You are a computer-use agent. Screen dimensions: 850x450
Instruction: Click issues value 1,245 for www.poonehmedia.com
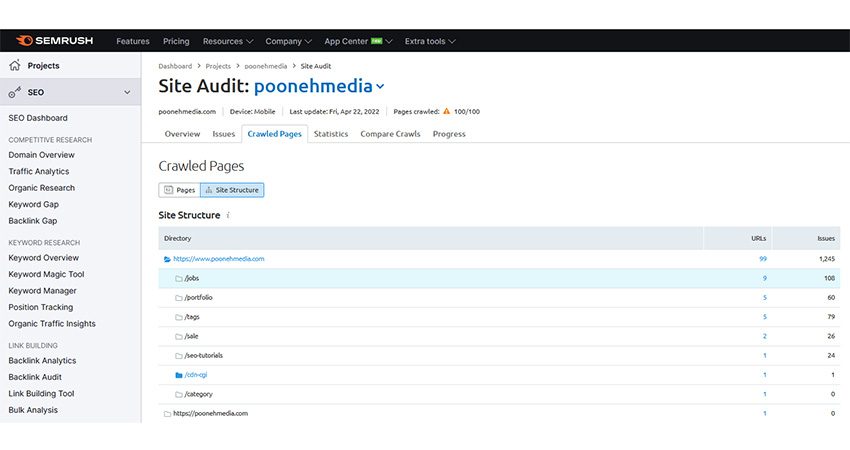827,259
